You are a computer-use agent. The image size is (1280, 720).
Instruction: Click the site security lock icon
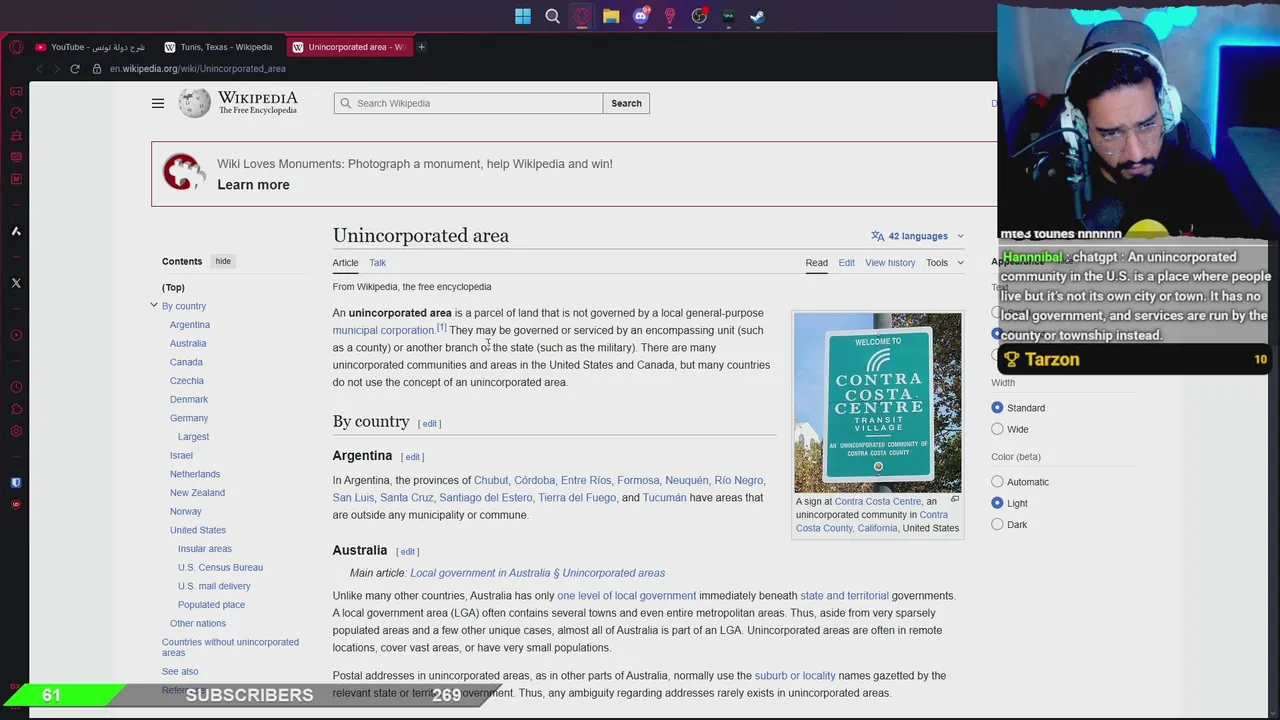97,69
